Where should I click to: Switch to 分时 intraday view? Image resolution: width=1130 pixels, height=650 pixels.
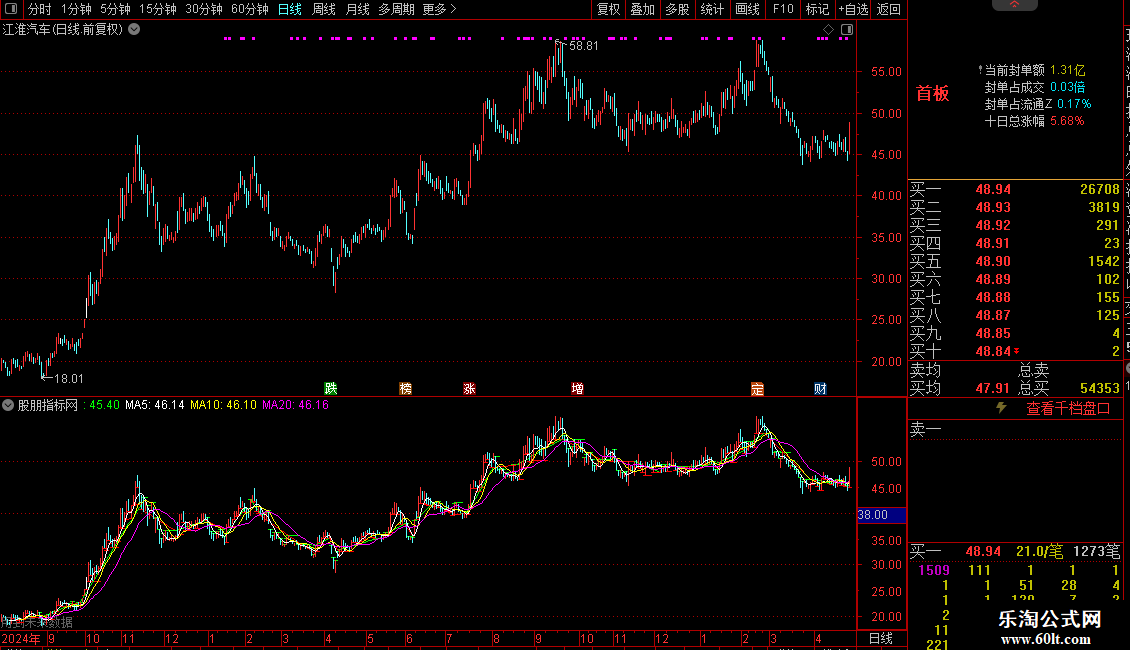40,9
